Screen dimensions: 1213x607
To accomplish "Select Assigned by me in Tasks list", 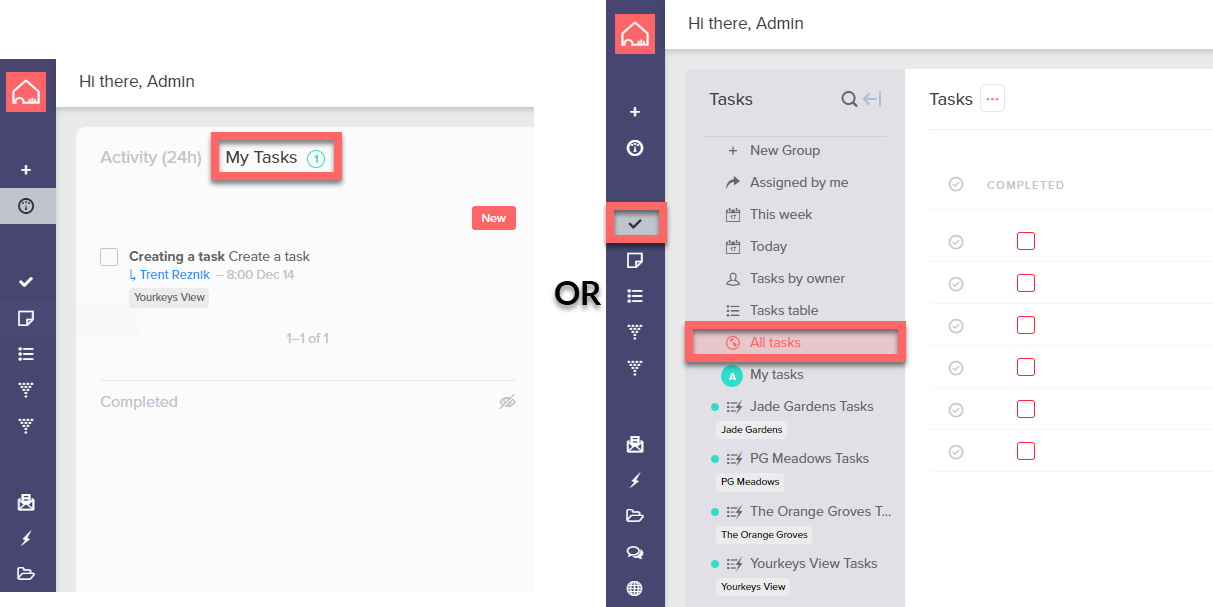I will tap(799, 182).
